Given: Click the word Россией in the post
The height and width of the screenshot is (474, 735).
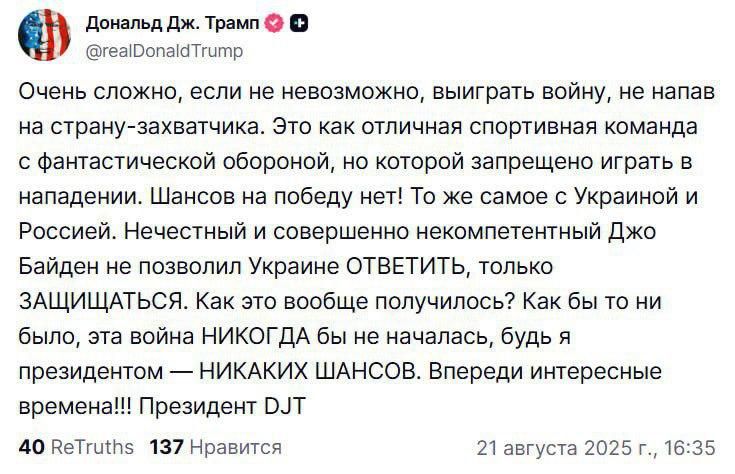Looking at the screenshot, I should tap(67, 232).
